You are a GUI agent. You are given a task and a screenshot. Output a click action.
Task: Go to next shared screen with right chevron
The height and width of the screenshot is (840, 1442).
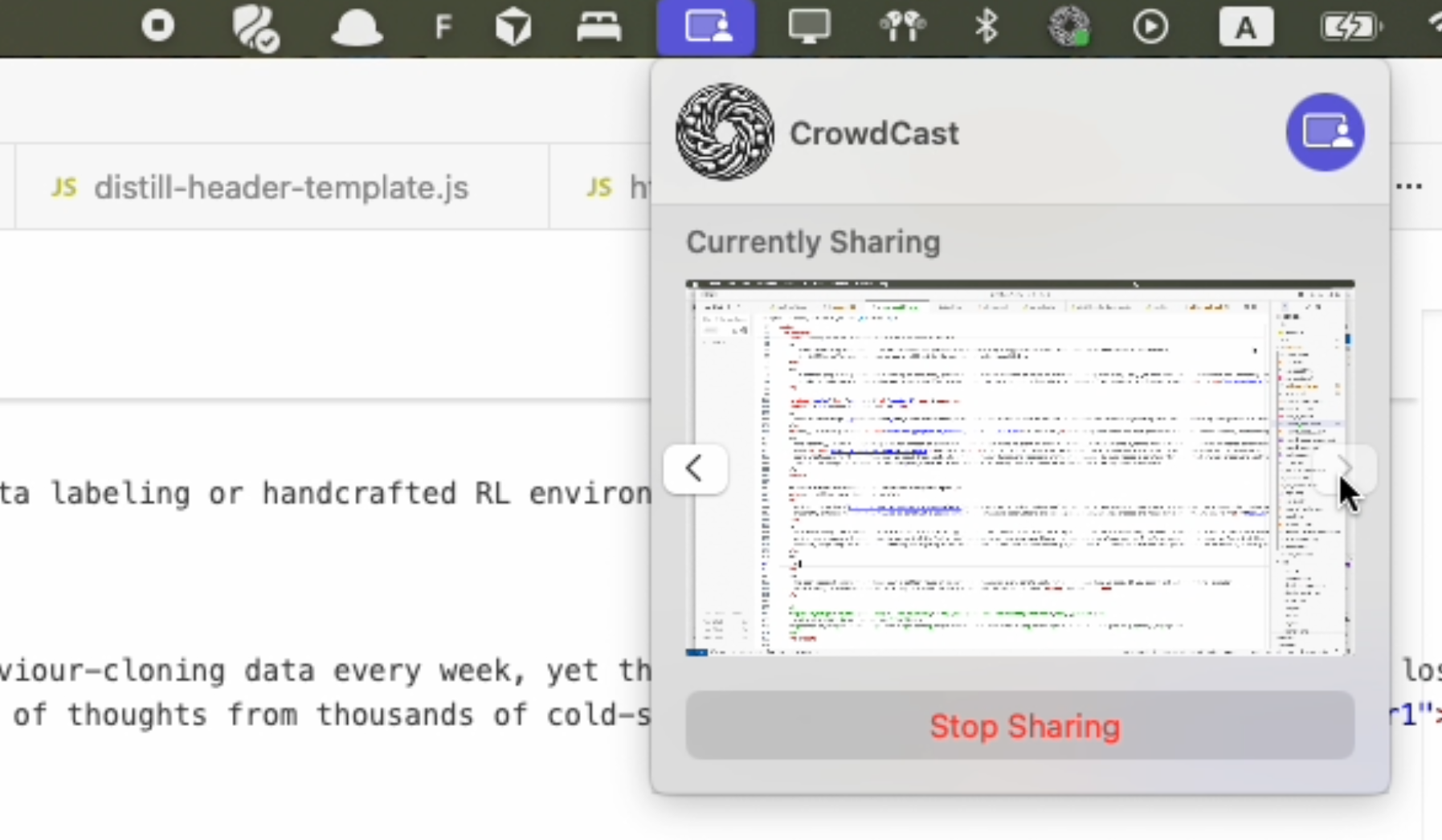pos(1346,468)
